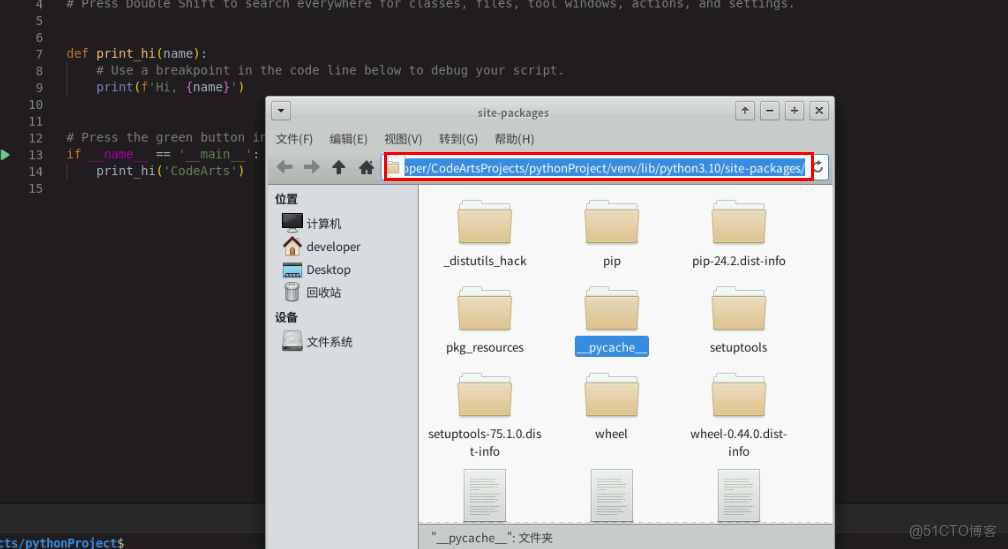1008x549 pixels.
Task: Select the setuptools folder
Action: pos(739,321)
